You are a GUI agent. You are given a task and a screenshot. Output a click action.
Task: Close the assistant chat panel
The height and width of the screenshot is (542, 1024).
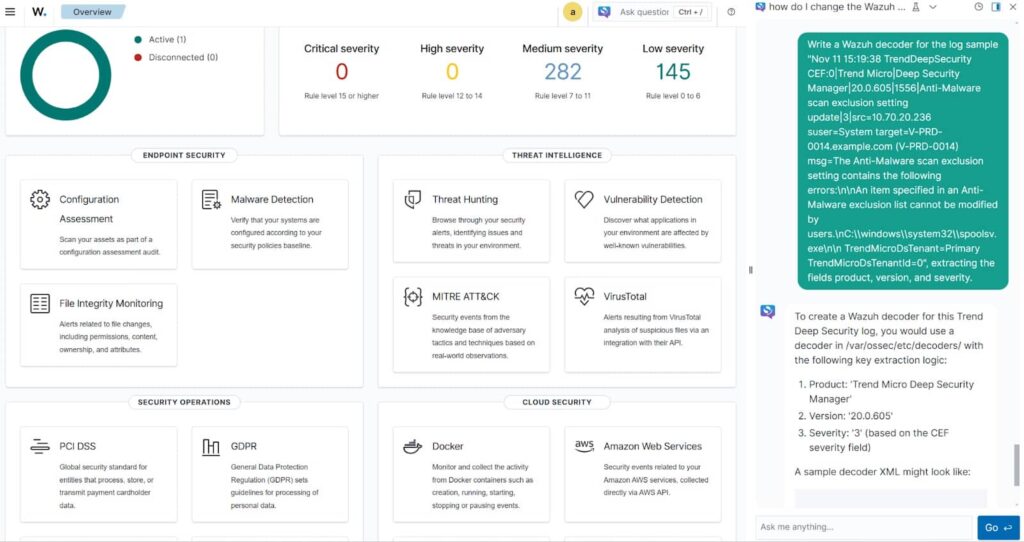pyautogui.click(x=1013, y=7)
